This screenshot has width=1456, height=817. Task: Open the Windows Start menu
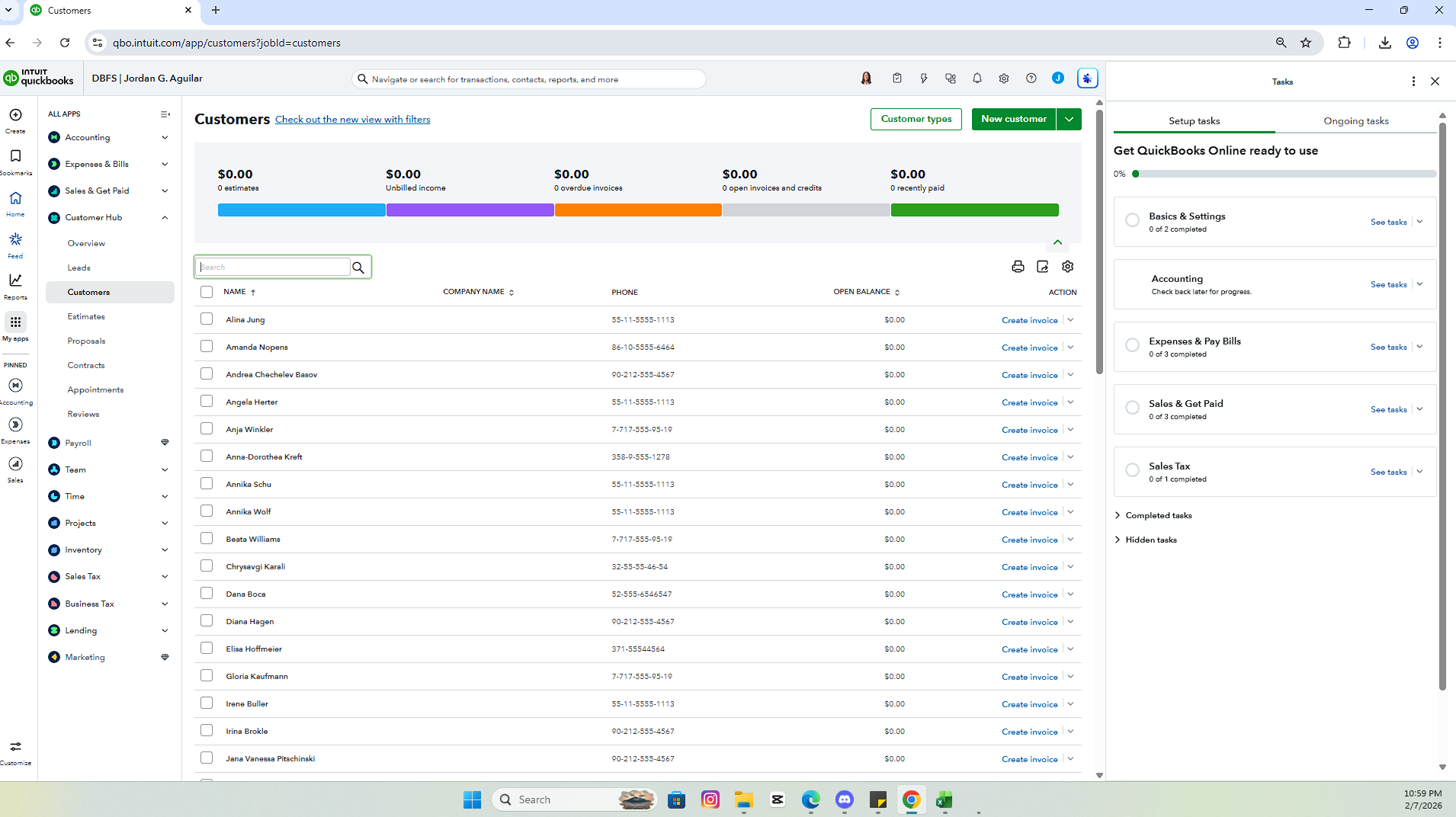[x=473, y=799]
